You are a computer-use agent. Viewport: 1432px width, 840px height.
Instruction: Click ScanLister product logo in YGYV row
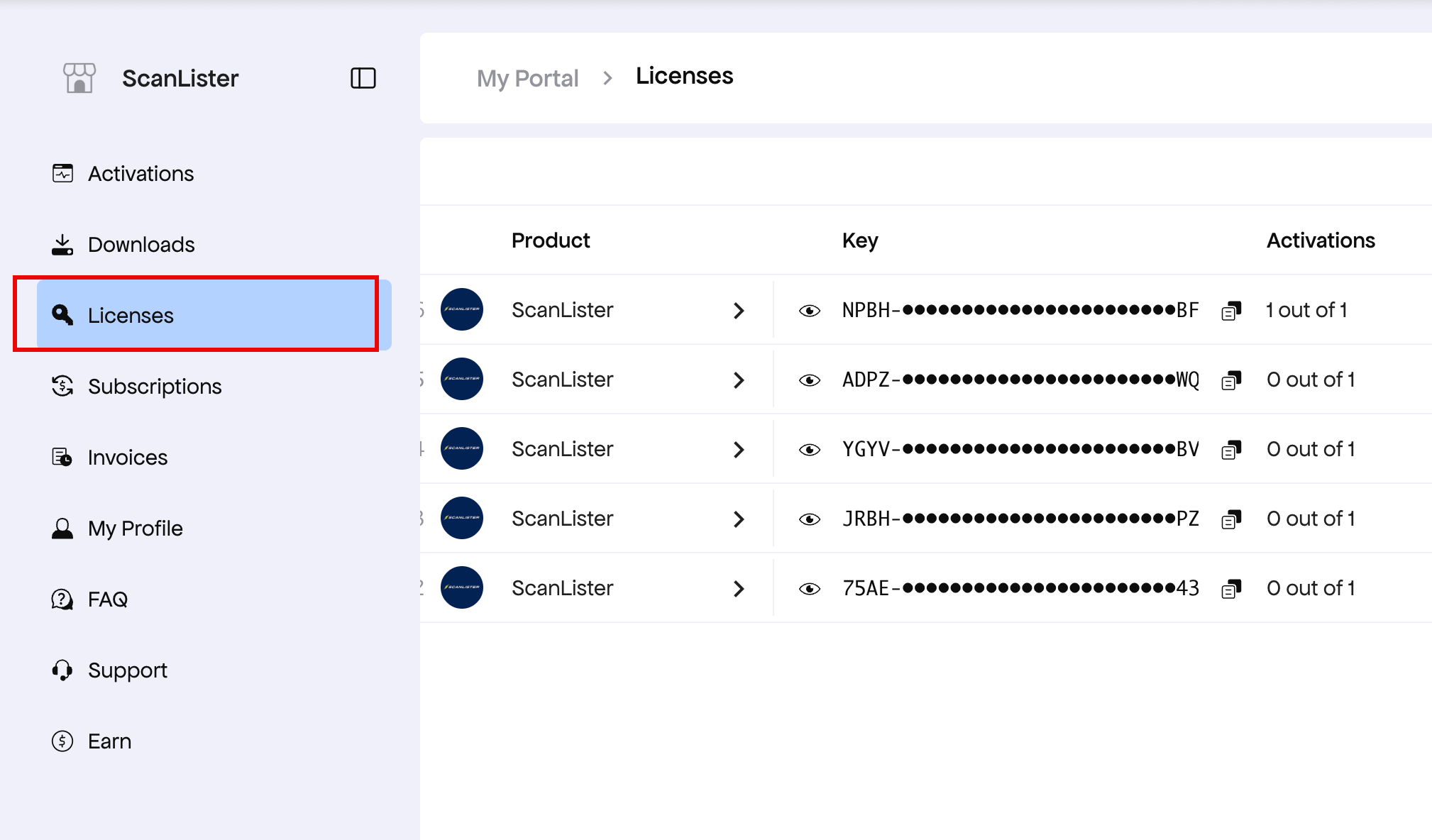[462, 448]
